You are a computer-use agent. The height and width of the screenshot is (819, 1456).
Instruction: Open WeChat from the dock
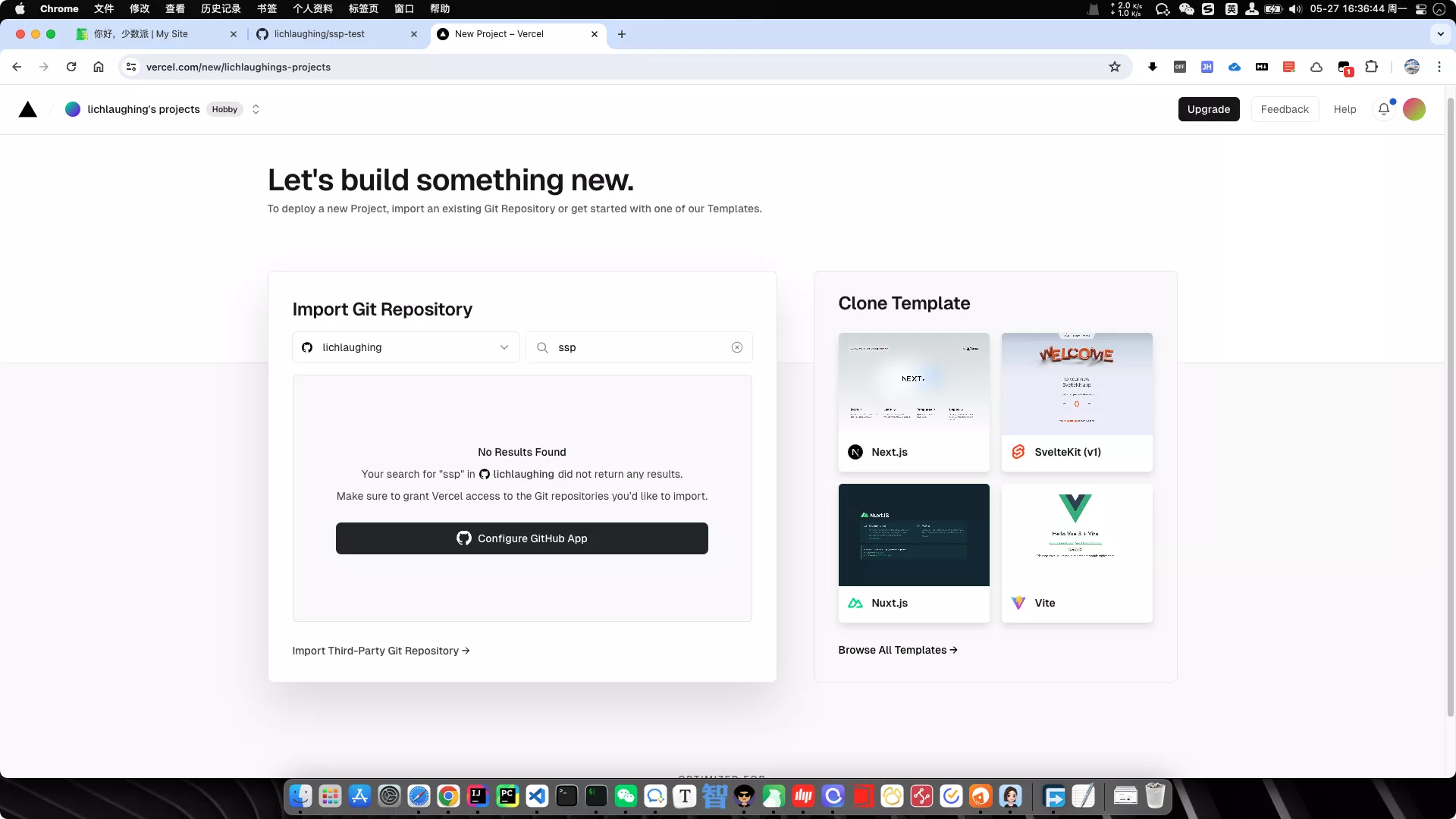point(626,795)
